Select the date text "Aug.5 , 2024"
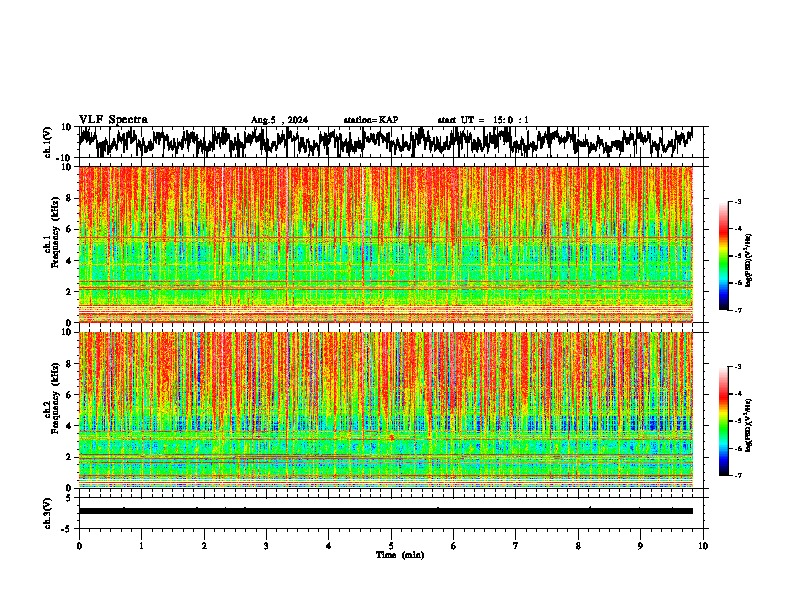Viewport: 792px width, 612px height. coord(279,120)
